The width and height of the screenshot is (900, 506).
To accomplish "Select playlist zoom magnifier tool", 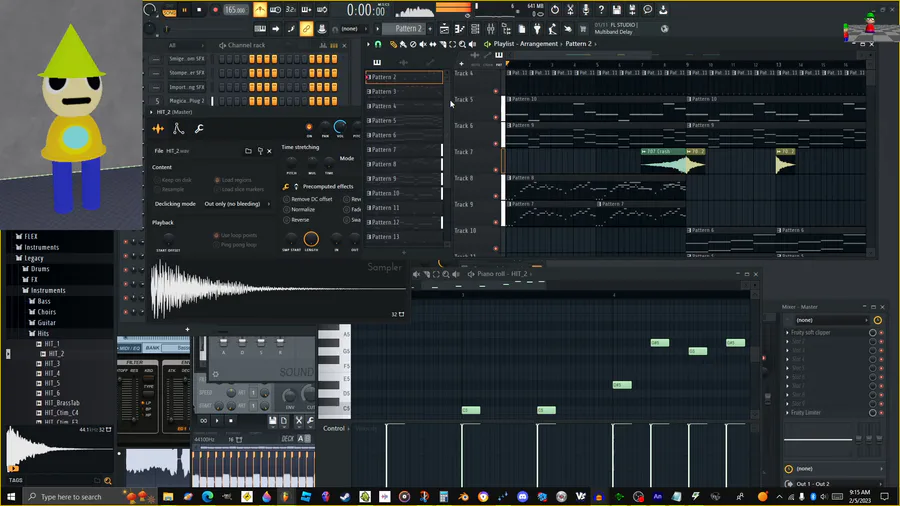I will [x=462, y=44].
